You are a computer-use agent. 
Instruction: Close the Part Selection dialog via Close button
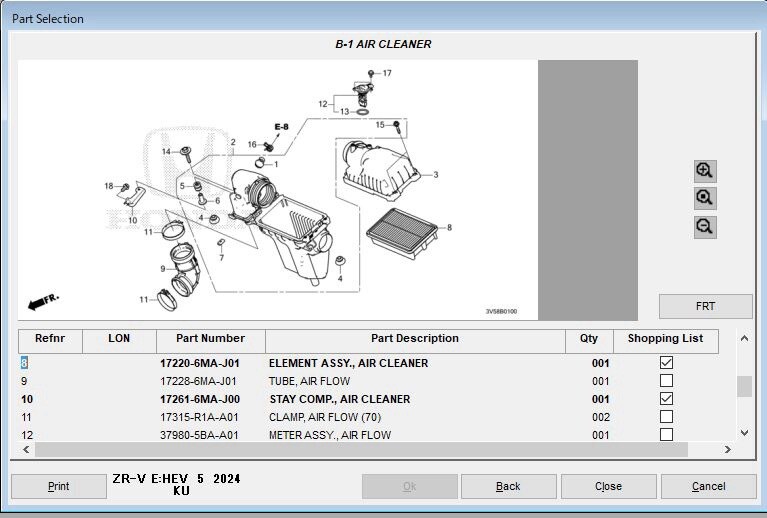pyautogui.click(x=609, y=486)
